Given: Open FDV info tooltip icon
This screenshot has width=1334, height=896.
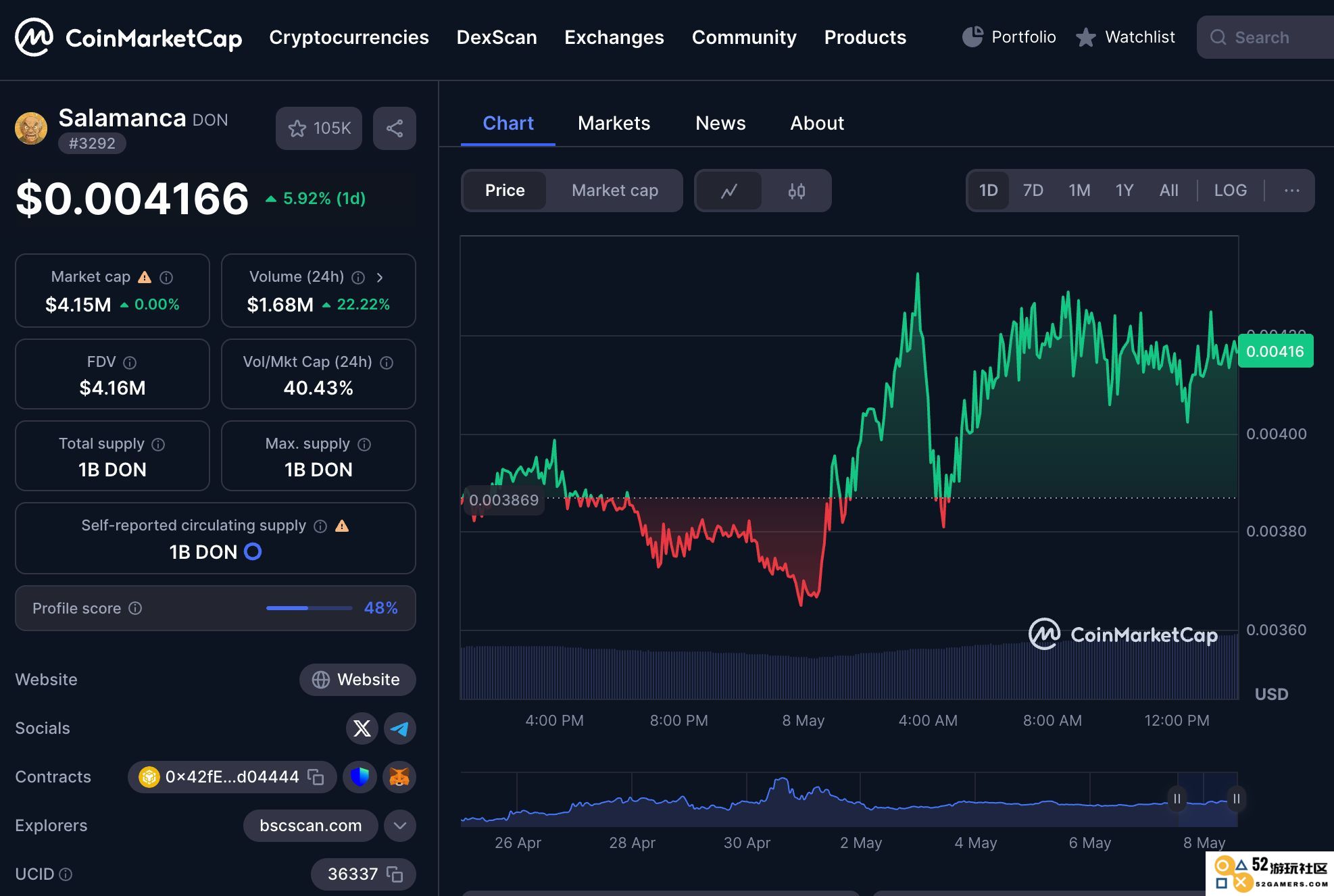Looking at the screenshot, I should [x=130, y=363].
